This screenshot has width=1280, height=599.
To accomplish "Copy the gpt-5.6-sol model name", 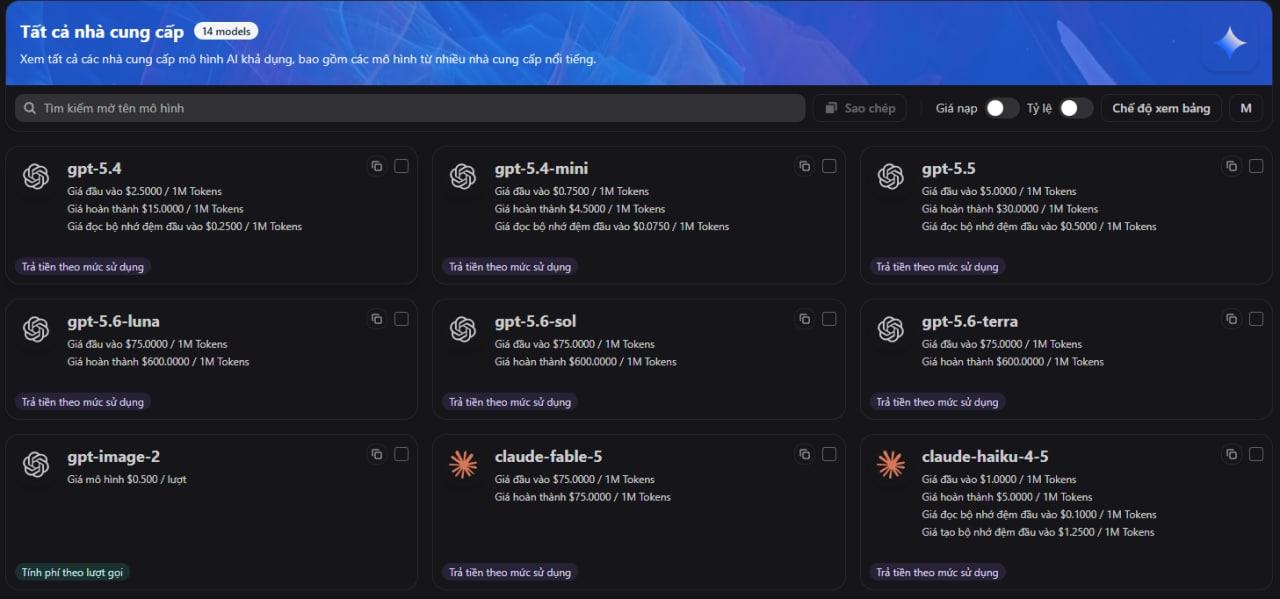I will [804, 319].
